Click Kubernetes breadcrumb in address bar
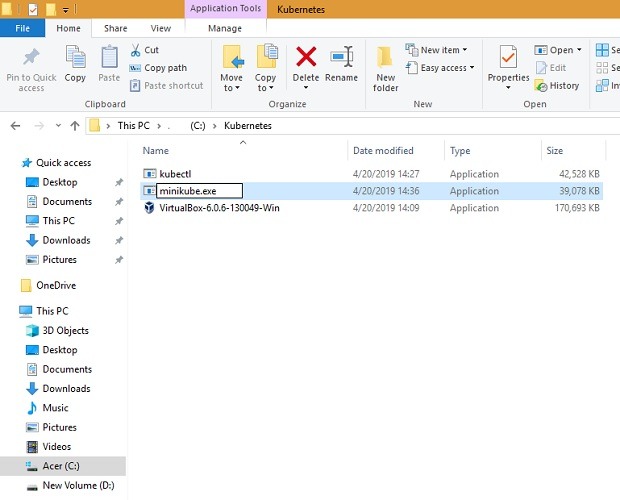Image resolution: width=620 pixels, height=500 pixels. 248,126
